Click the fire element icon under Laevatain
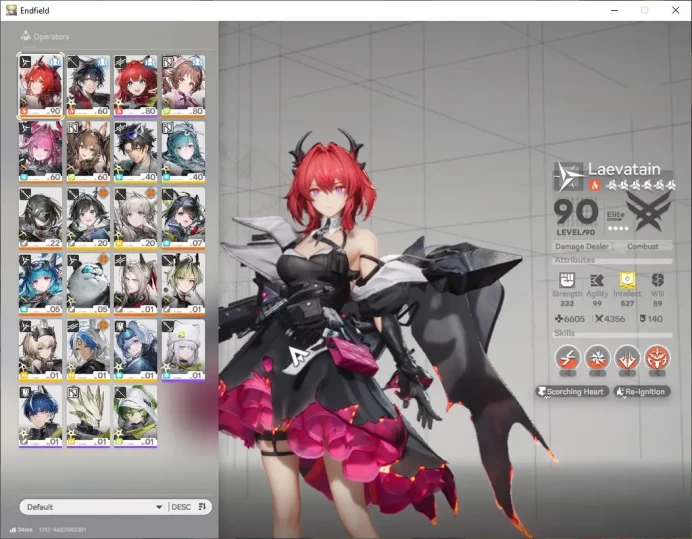This screenshot has height=539, width=692. [594, 185]
